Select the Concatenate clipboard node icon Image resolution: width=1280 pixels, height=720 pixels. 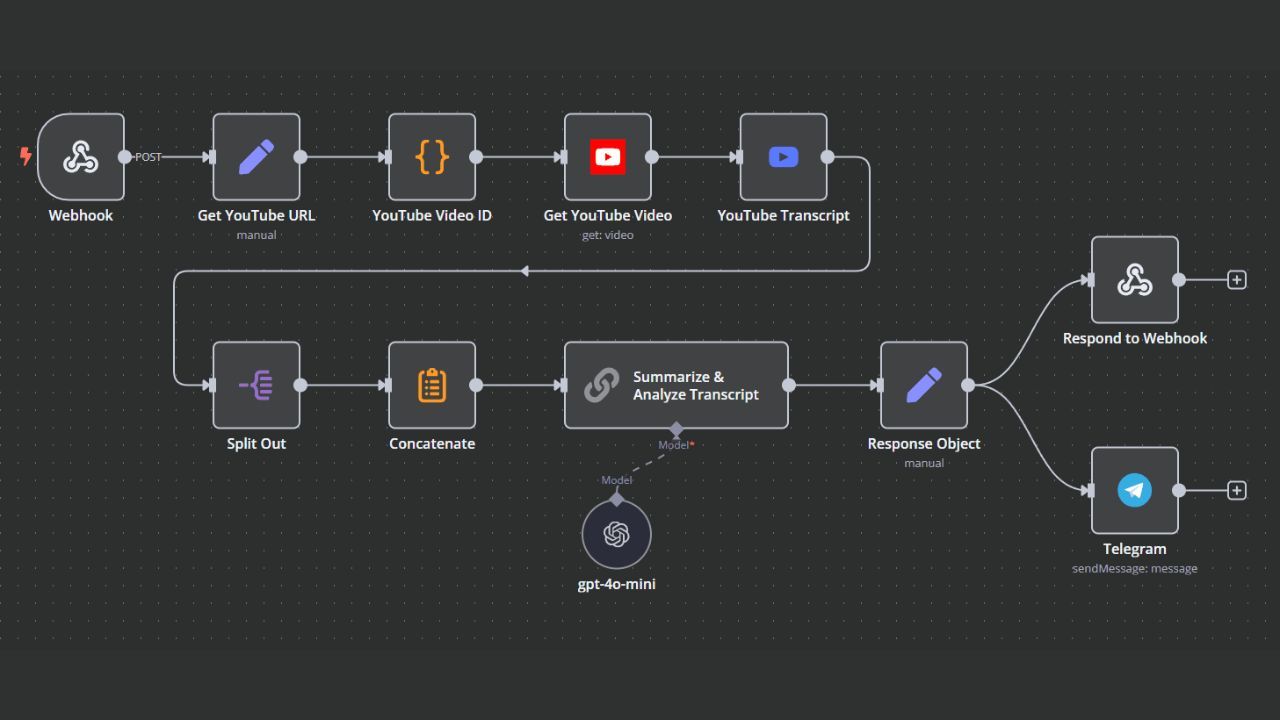pyautogui.click(x=432, y=385)
